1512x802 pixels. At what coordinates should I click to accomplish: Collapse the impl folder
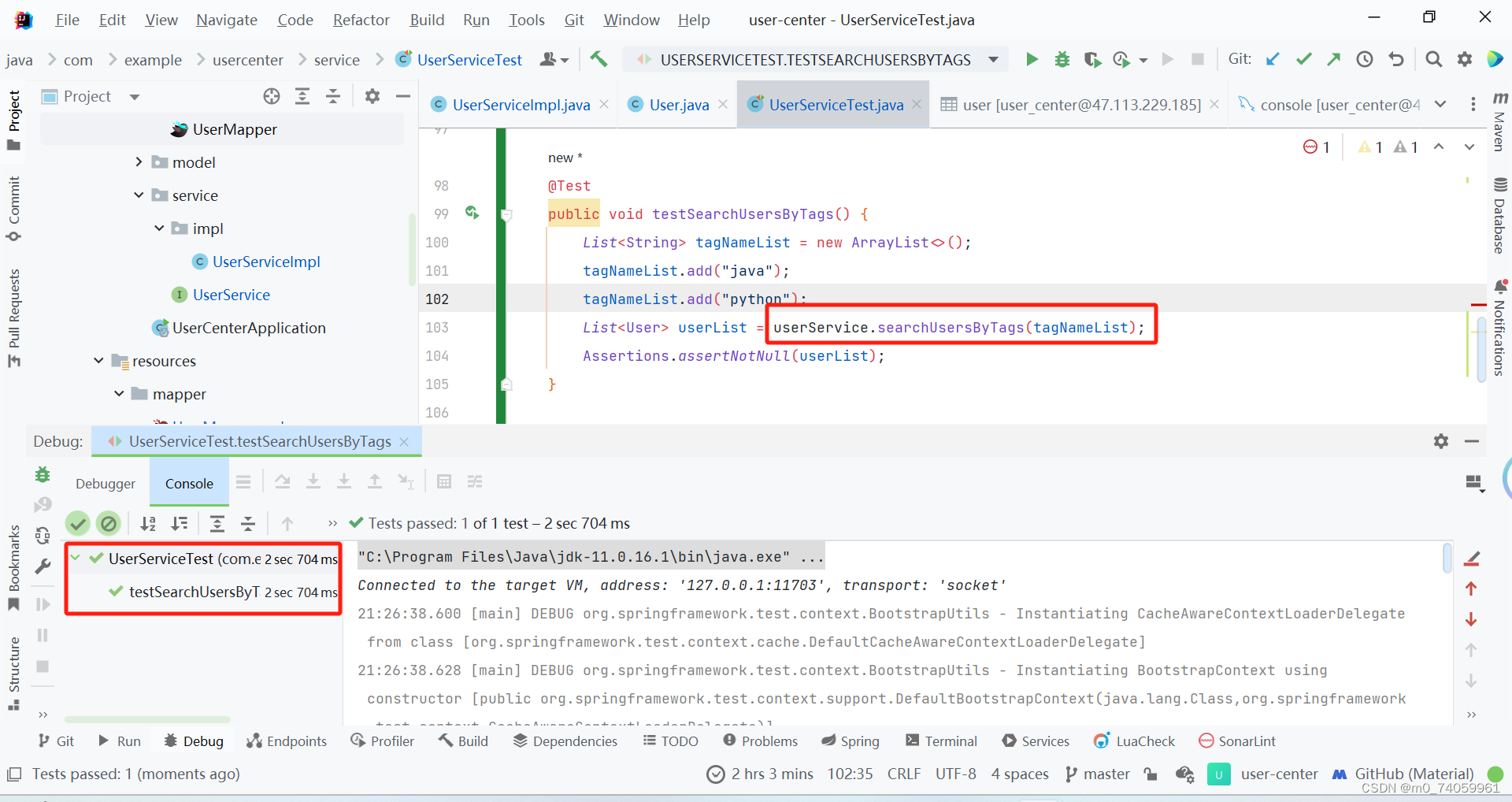(159, 228)
